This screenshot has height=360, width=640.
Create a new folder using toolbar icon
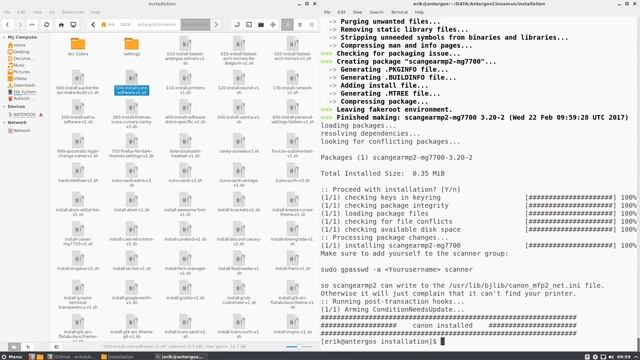tap(261, 24)
